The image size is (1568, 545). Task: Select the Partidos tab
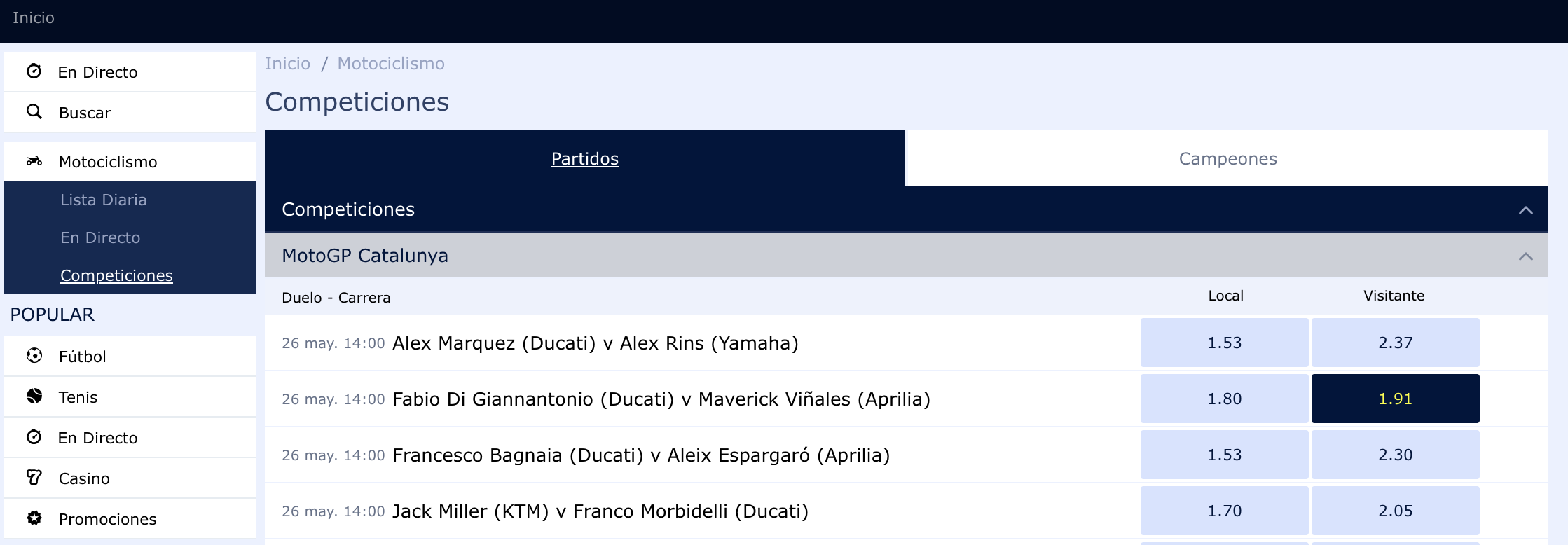pyautogui.click(x=585, y=158)
